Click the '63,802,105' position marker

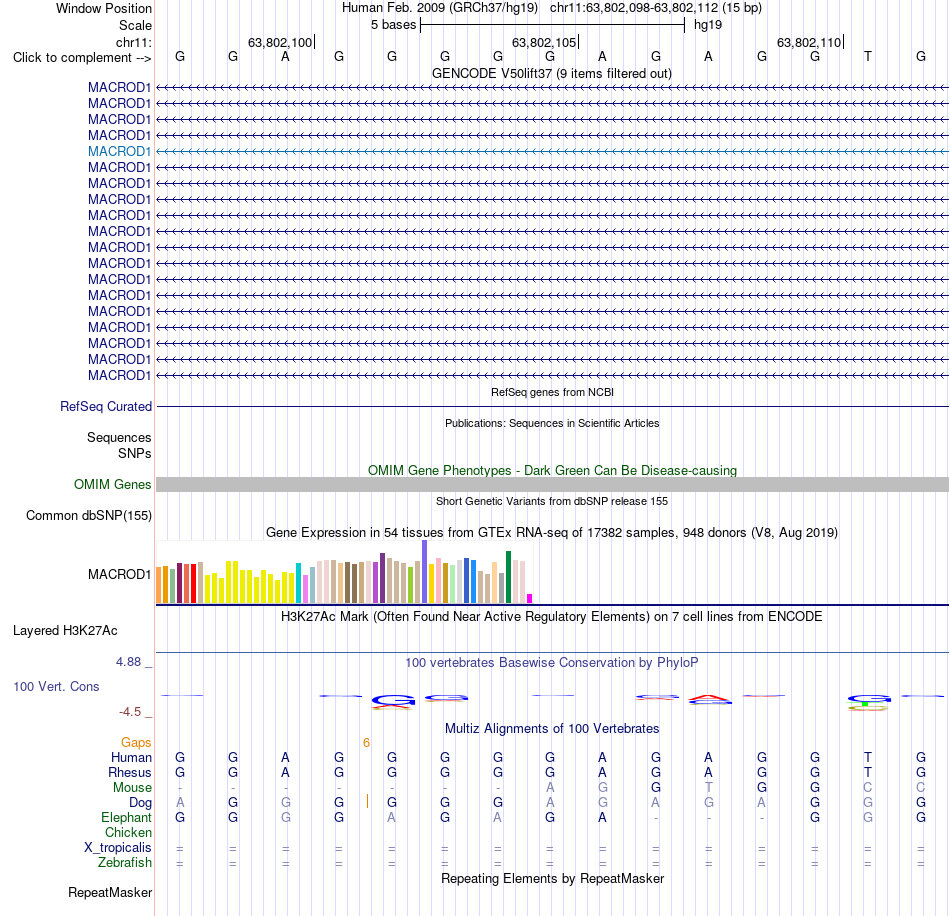[545, 43]
